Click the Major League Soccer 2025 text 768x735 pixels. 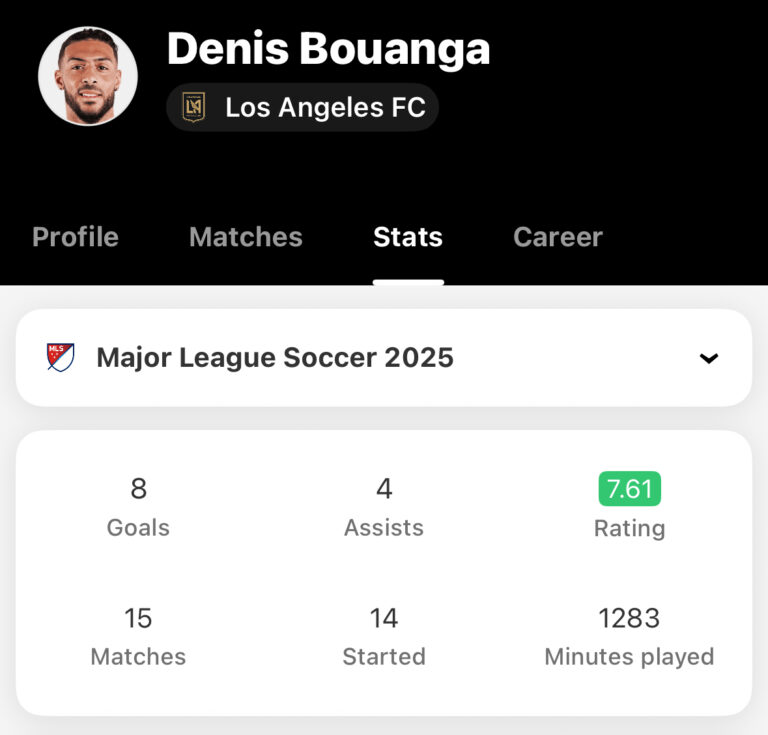[275, 357]
